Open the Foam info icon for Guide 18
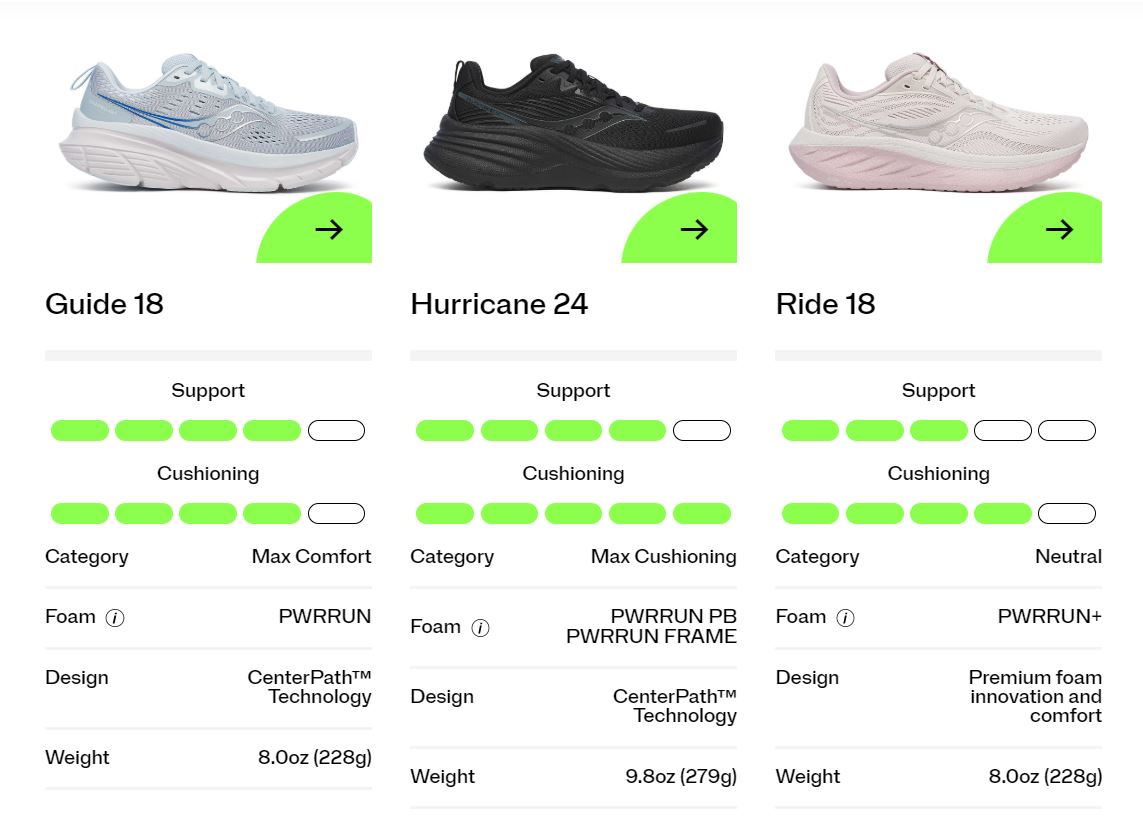 tap(115, 618)
